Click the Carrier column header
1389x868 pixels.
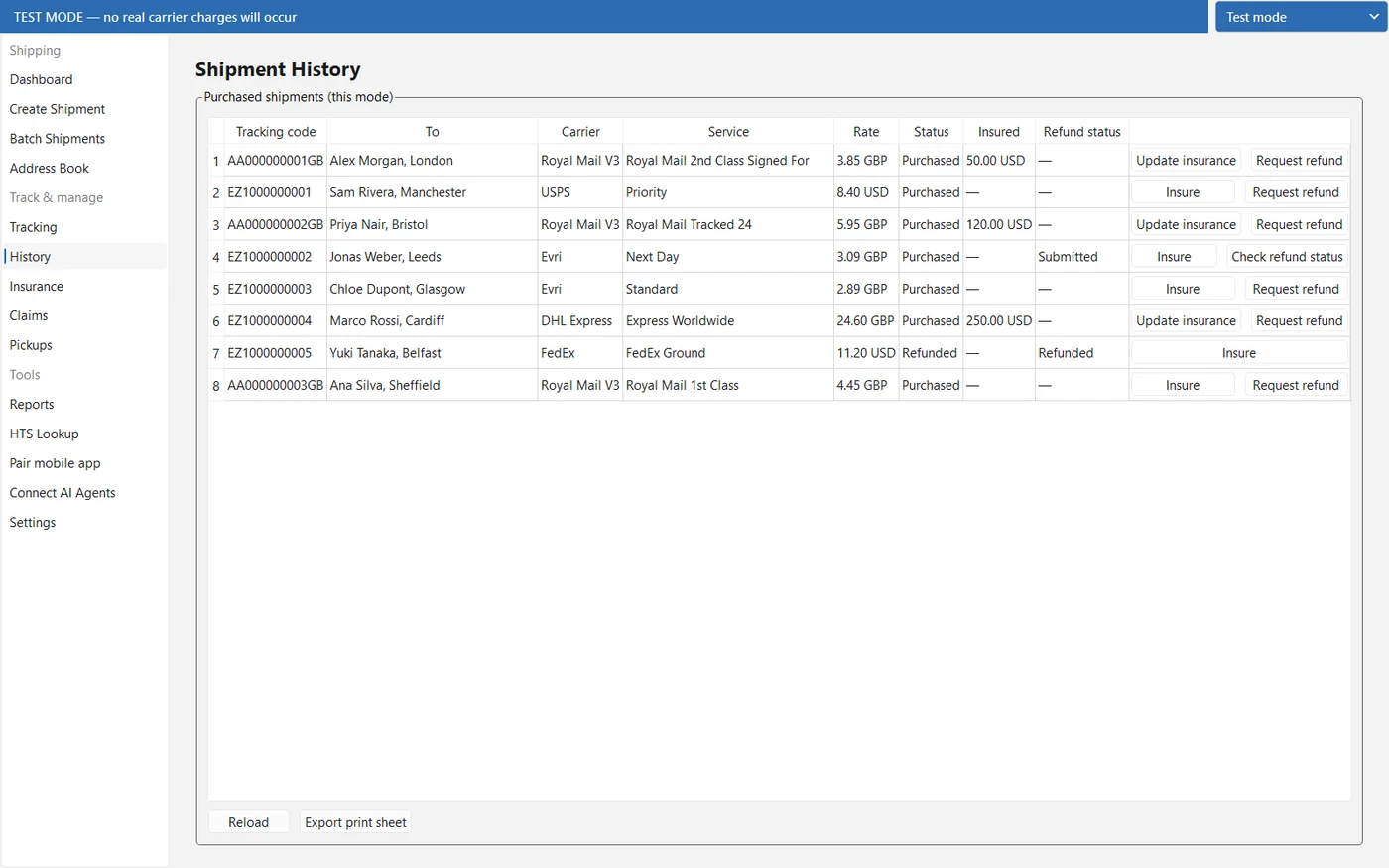[580, 132]
